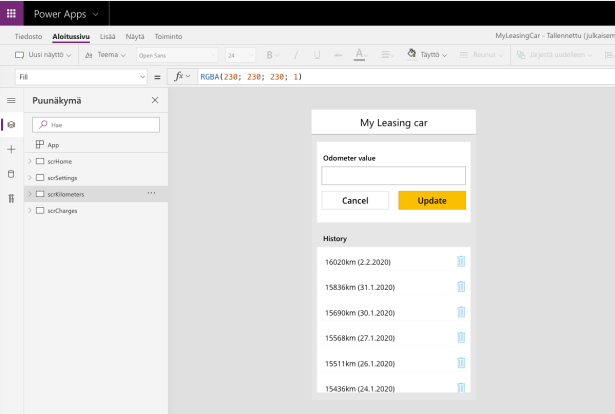This screenshot has width=615, height=414.
Task: Open the Täyttö fill color picker
Action: click(429, 55)
